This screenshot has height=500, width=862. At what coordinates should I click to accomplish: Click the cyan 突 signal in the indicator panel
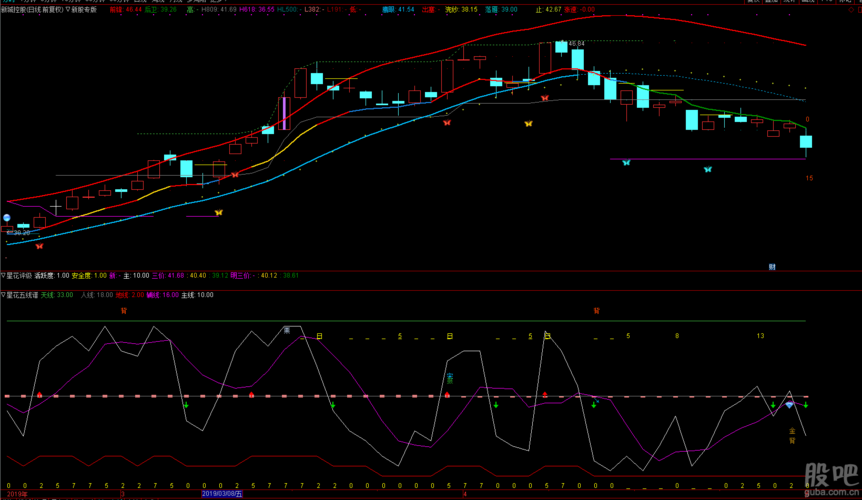click(x=450, y=378)
